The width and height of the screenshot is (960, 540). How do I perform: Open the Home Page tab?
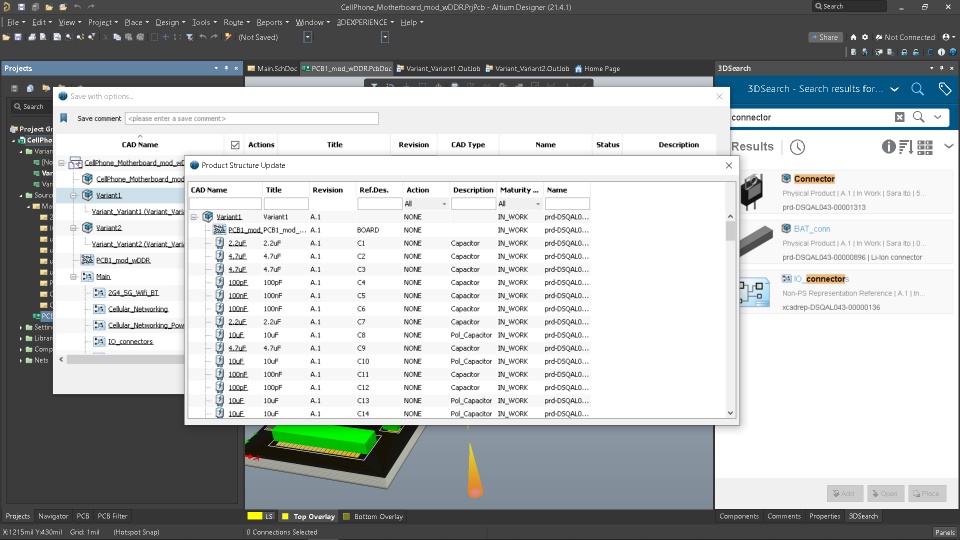point(597,69)
